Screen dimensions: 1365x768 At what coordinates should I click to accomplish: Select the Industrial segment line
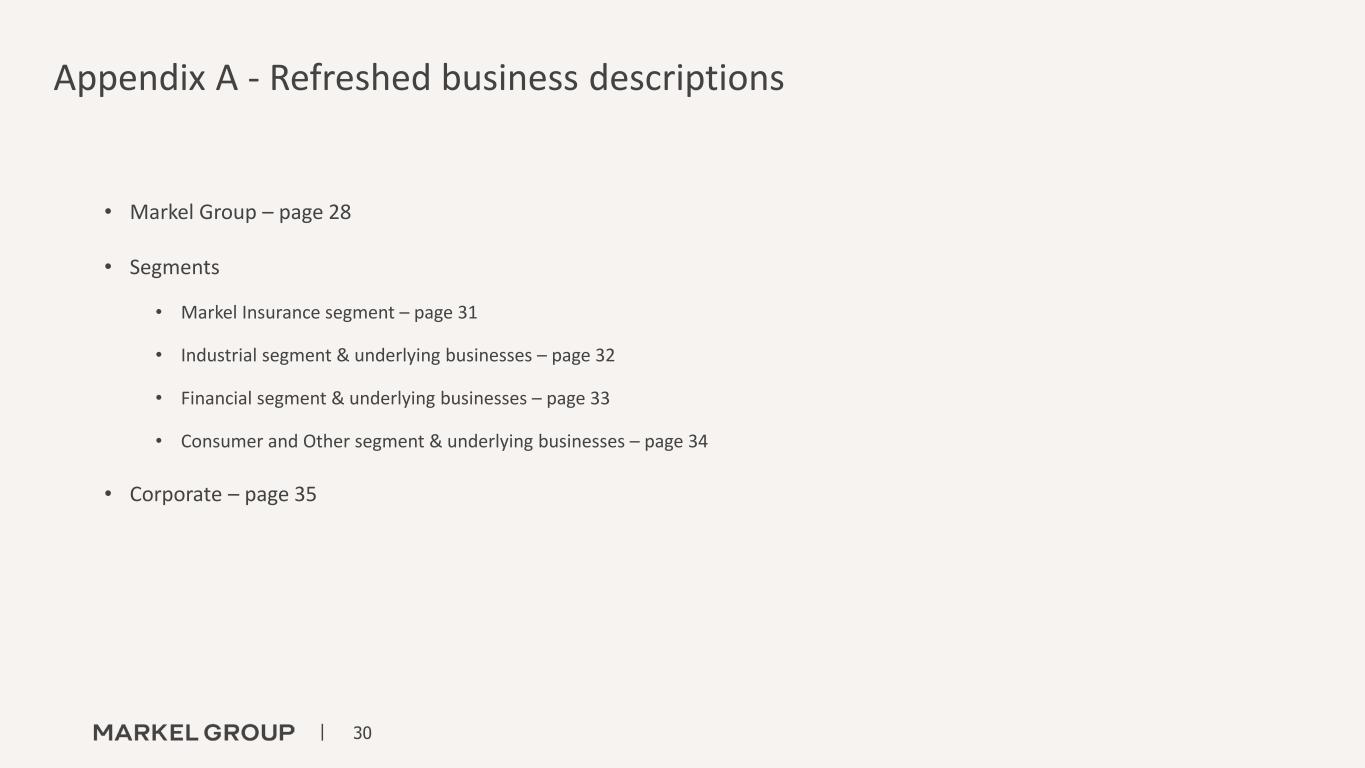pyautogui.click(x=397, y=355)
